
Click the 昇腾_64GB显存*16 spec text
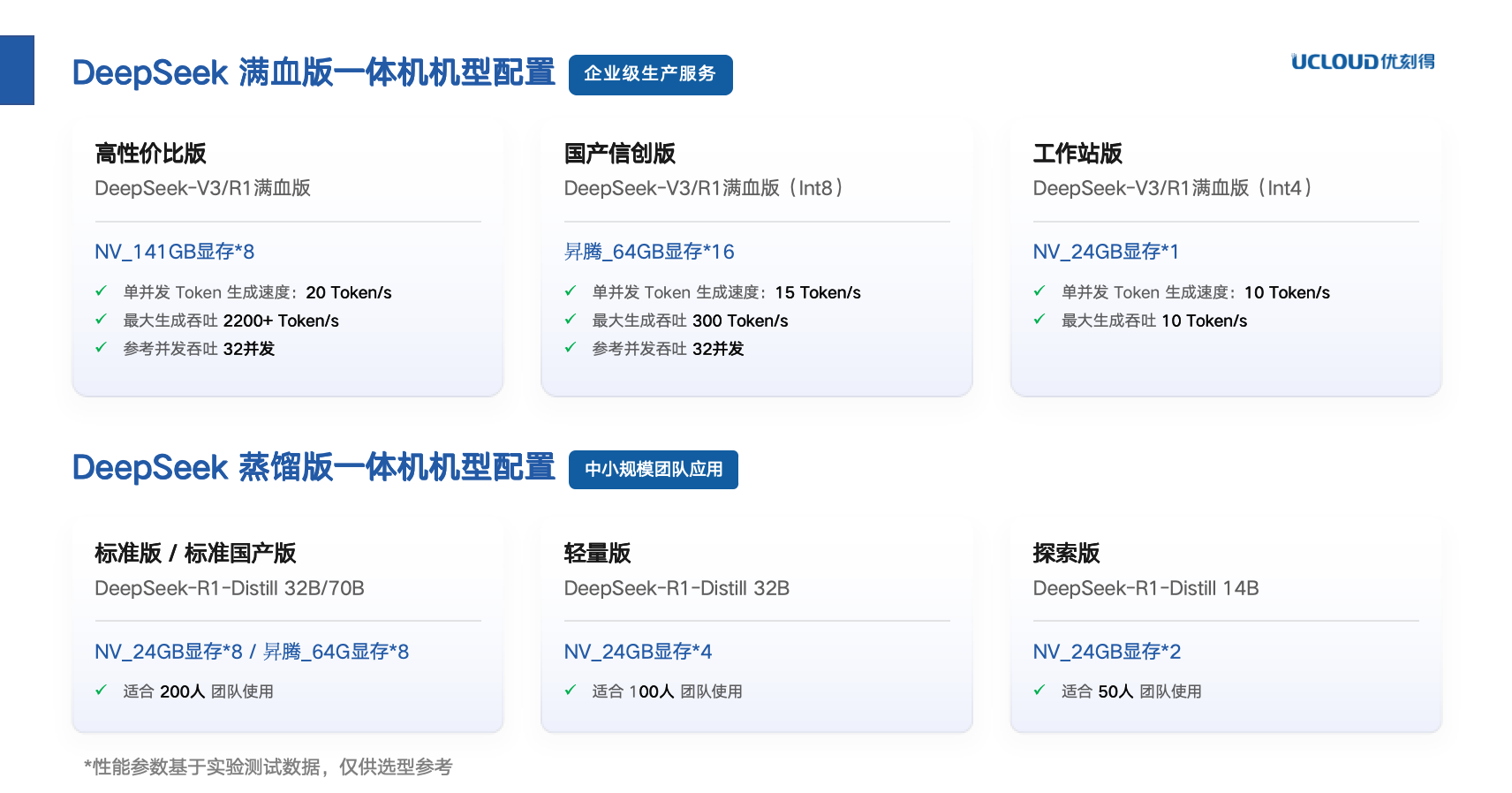pos(649,252)
